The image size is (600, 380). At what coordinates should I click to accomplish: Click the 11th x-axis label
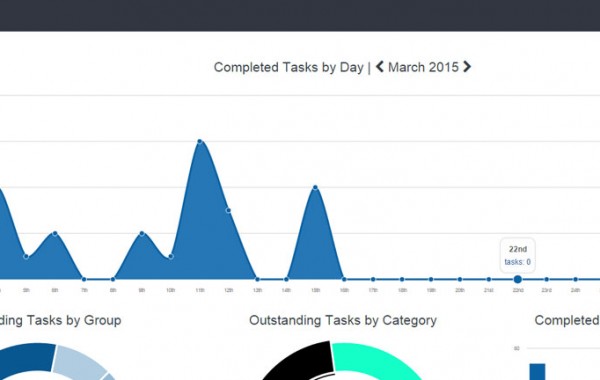200,290
